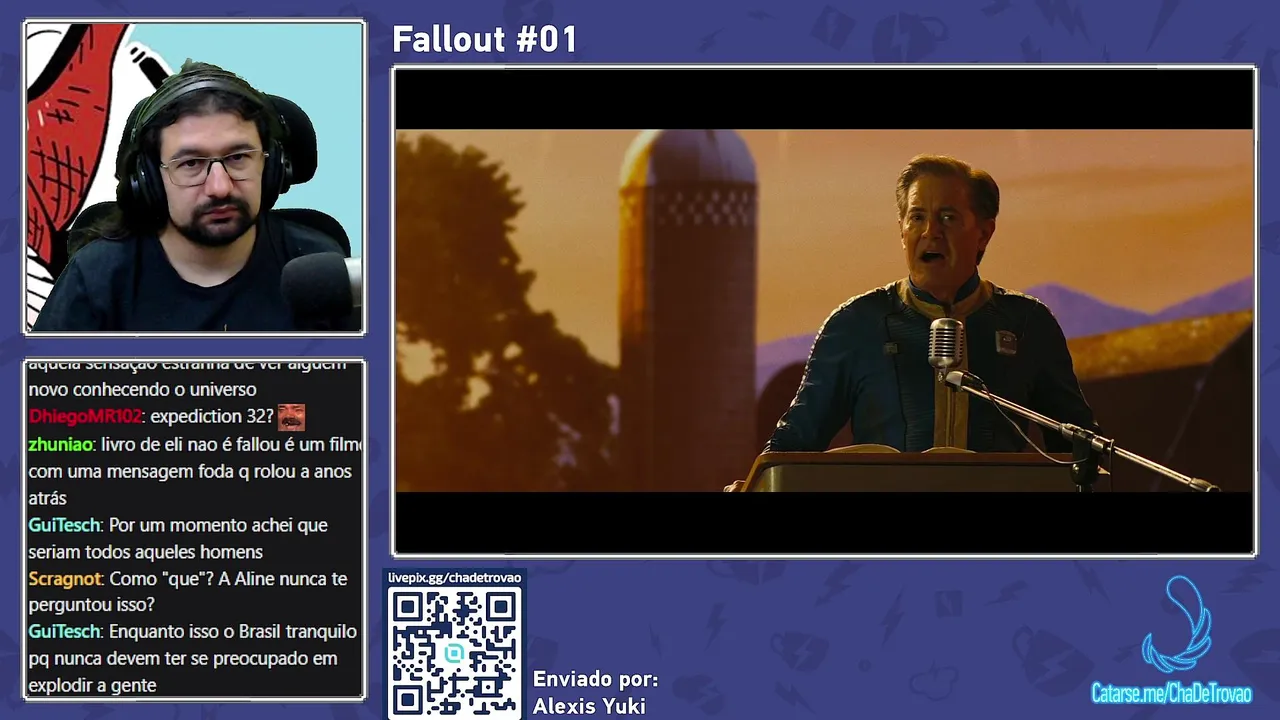Click the text 'novo conhecendo o universo'
Screen dimensions: 1280x720
[x=142, y=390]
